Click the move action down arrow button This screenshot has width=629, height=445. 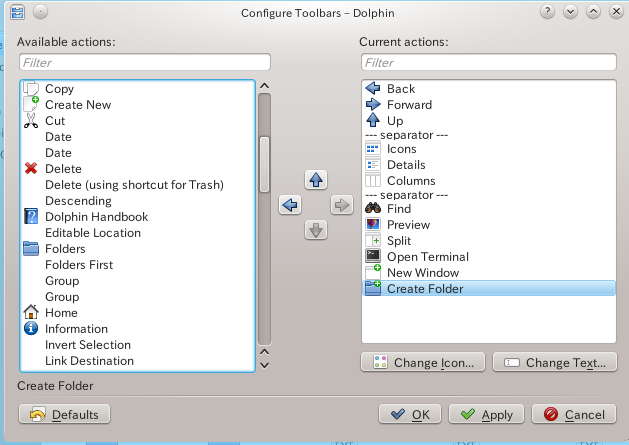coord(316,230)
